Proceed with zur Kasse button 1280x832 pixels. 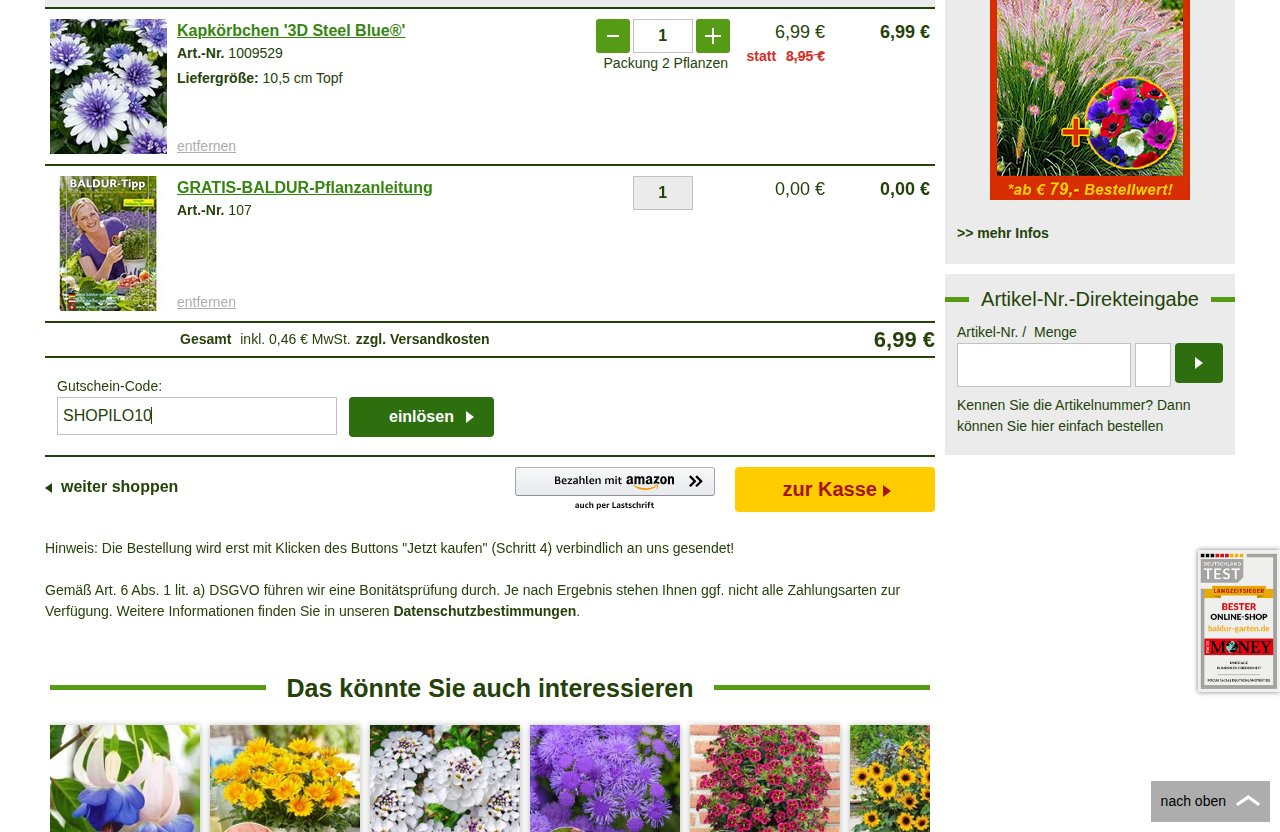[x=835, y=489]
